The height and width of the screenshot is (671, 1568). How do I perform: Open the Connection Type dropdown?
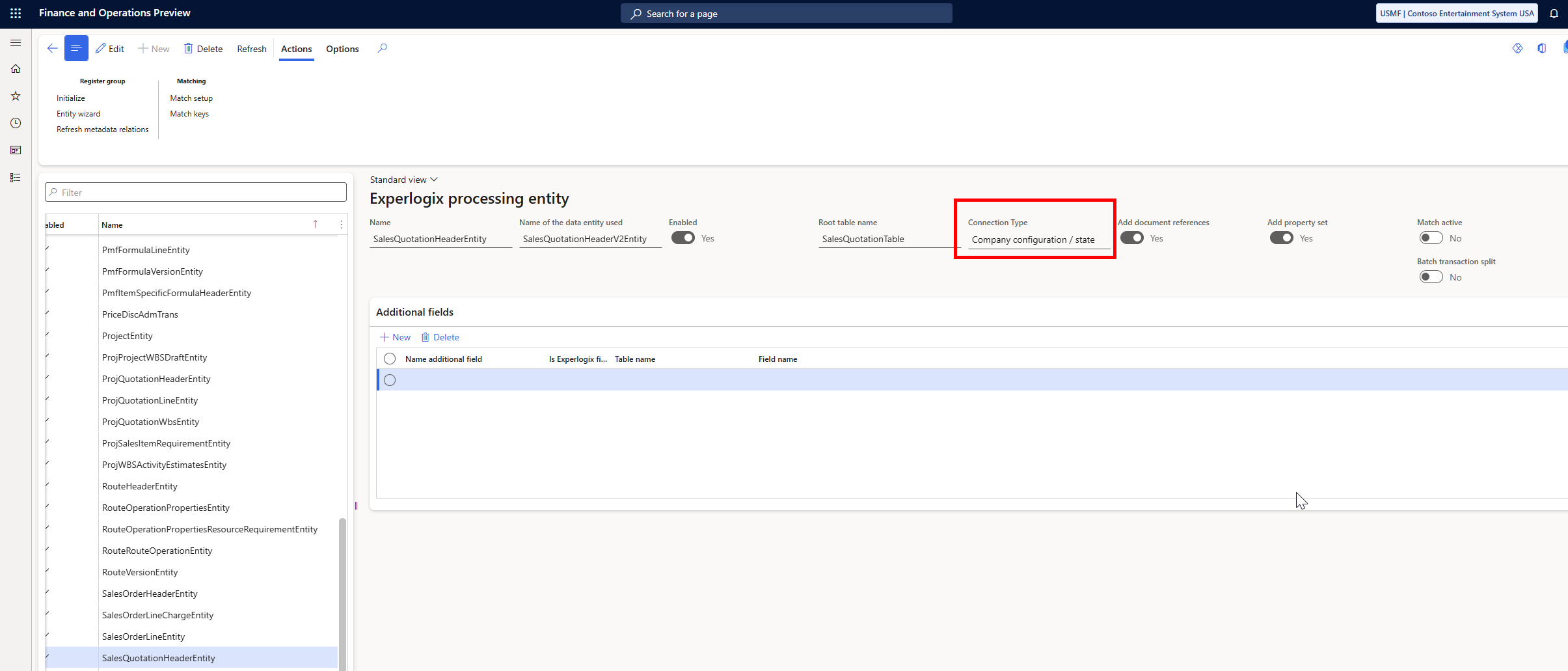pyautogui.click(x=1039, y=240)
